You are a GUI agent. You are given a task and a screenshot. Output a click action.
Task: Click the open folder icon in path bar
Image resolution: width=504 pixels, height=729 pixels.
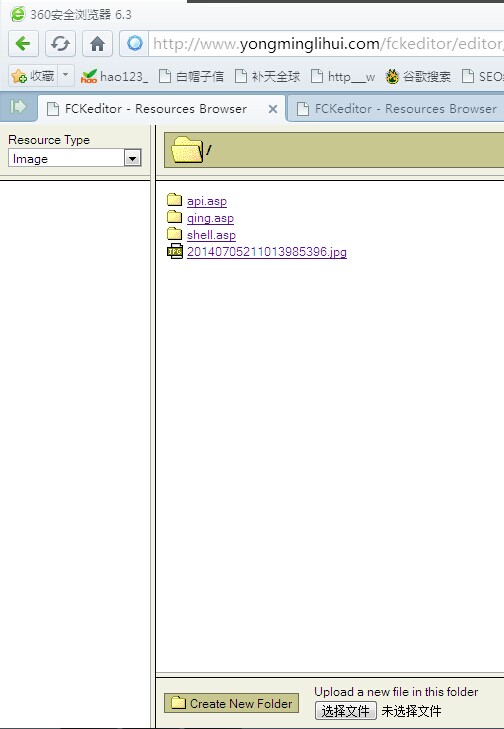pos(187,149)
